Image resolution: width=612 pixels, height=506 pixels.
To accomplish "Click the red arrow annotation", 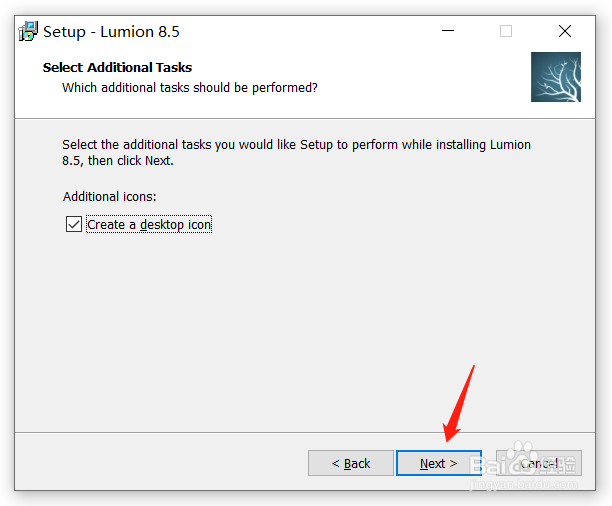I will (x=458, y=404).
